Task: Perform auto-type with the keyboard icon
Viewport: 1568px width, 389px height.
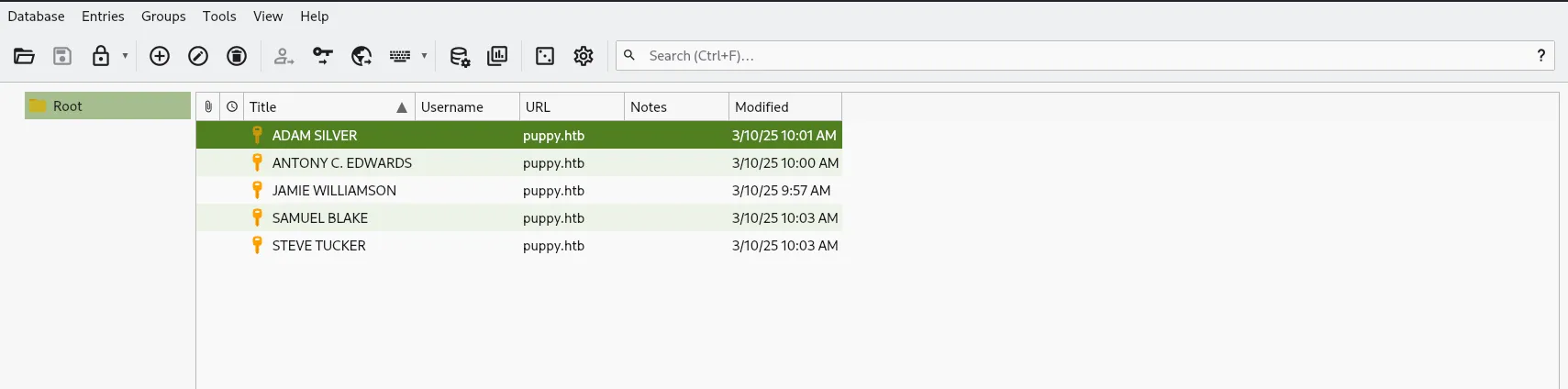Action: [400, 56]
